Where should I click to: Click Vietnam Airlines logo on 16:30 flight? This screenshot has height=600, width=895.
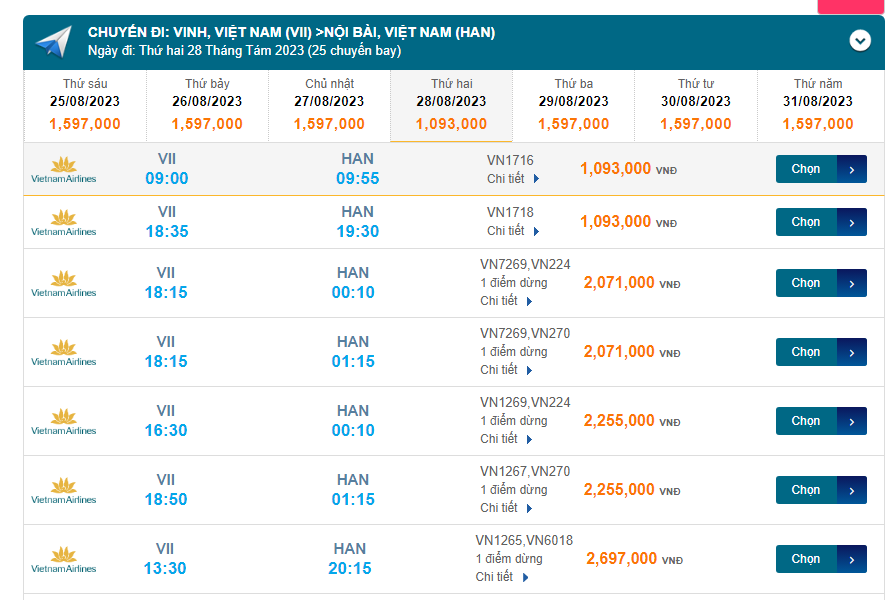[64, 422]
